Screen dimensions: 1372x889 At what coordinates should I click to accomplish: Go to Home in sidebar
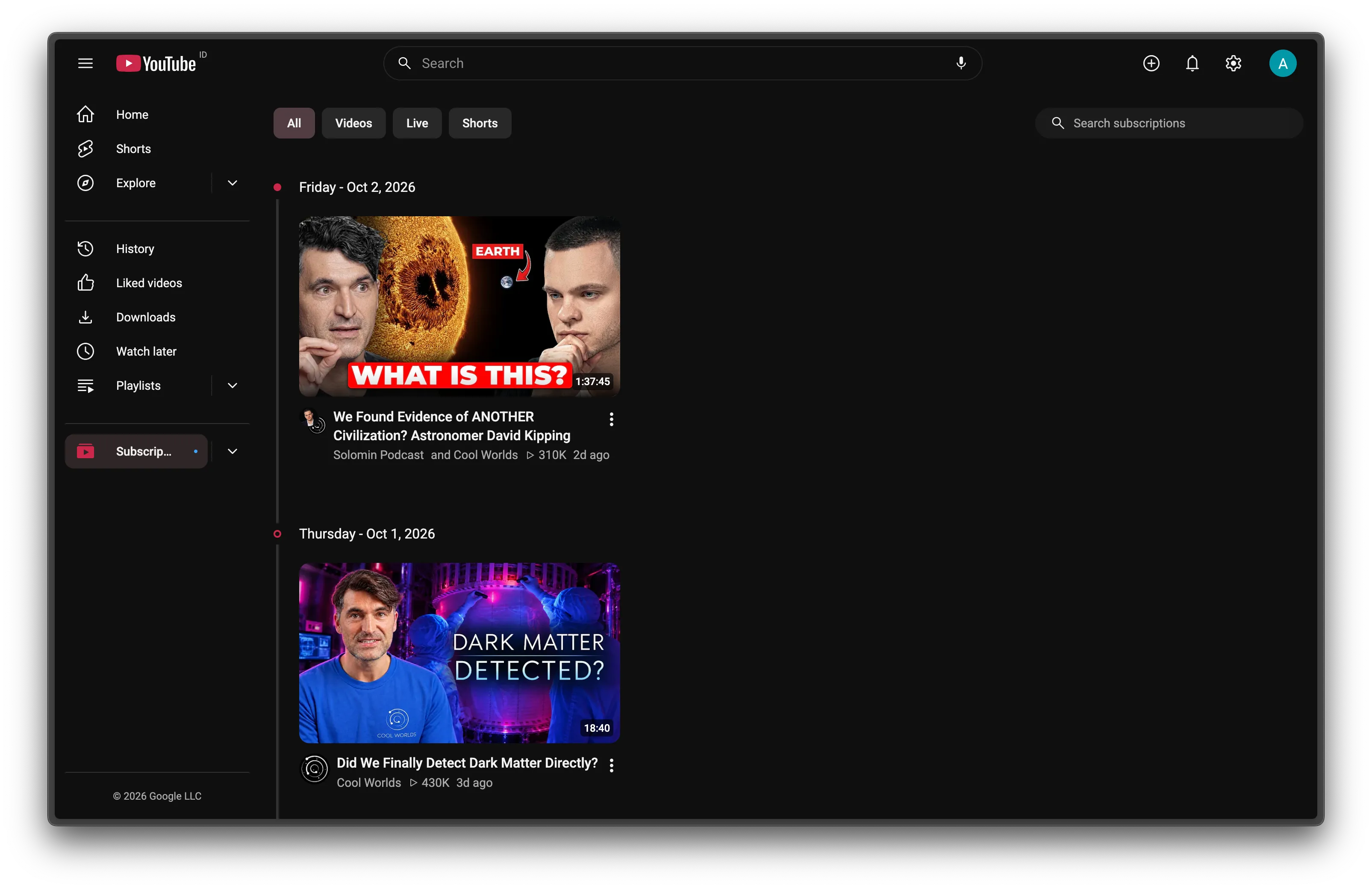tap(132, 115)
